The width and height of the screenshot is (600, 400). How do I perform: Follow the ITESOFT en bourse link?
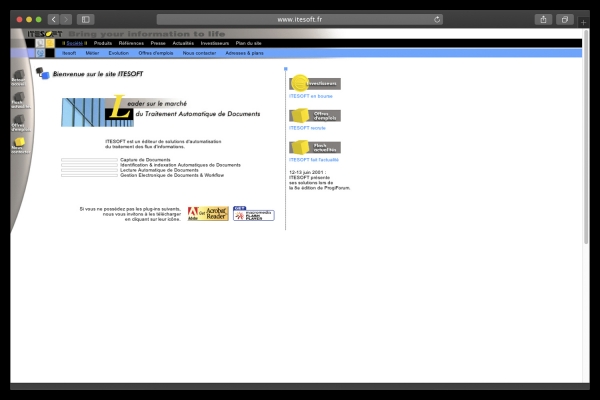click(x=310, y=95)
